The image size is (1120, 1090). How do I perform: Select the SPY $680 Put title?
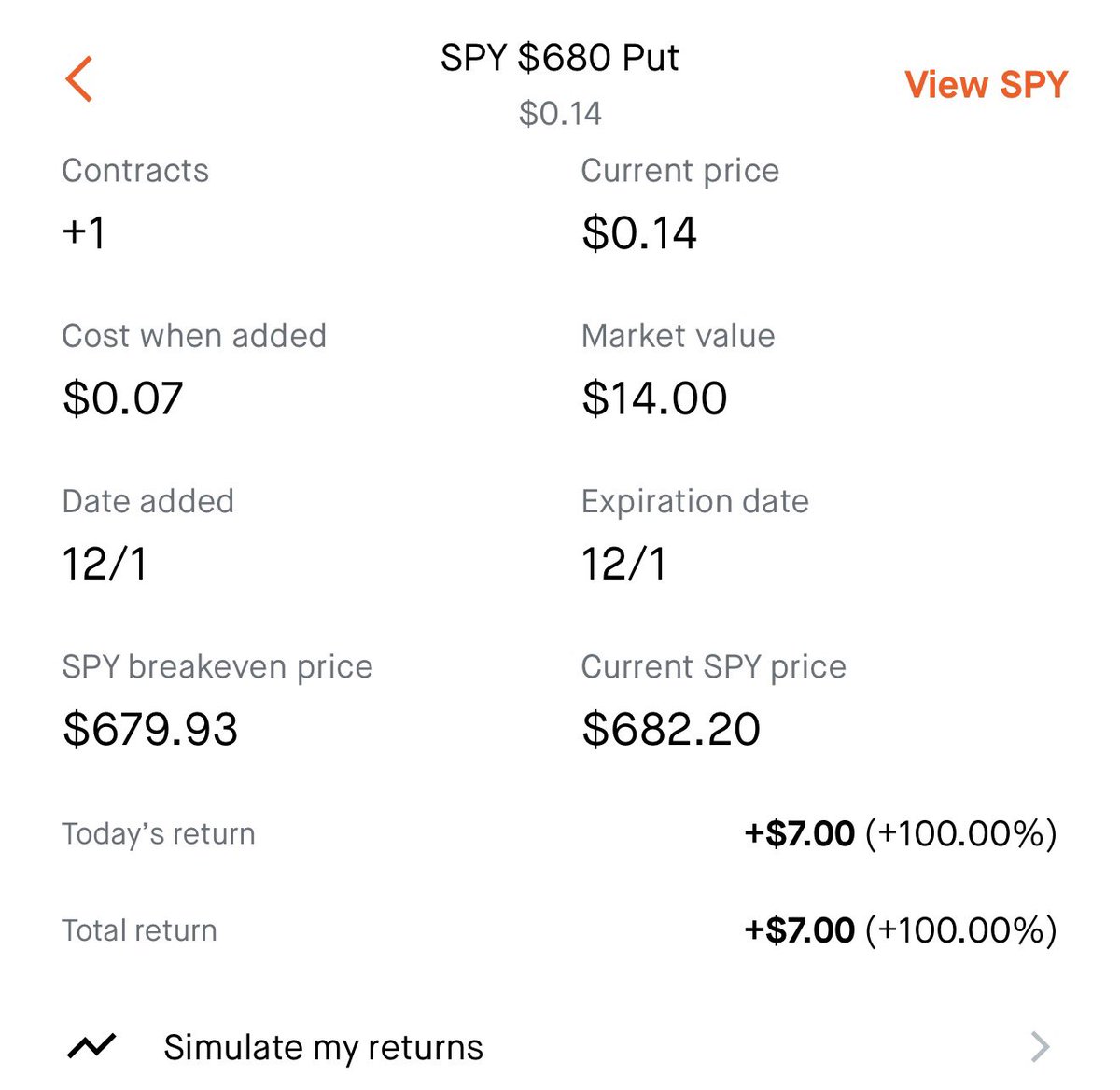560,58
